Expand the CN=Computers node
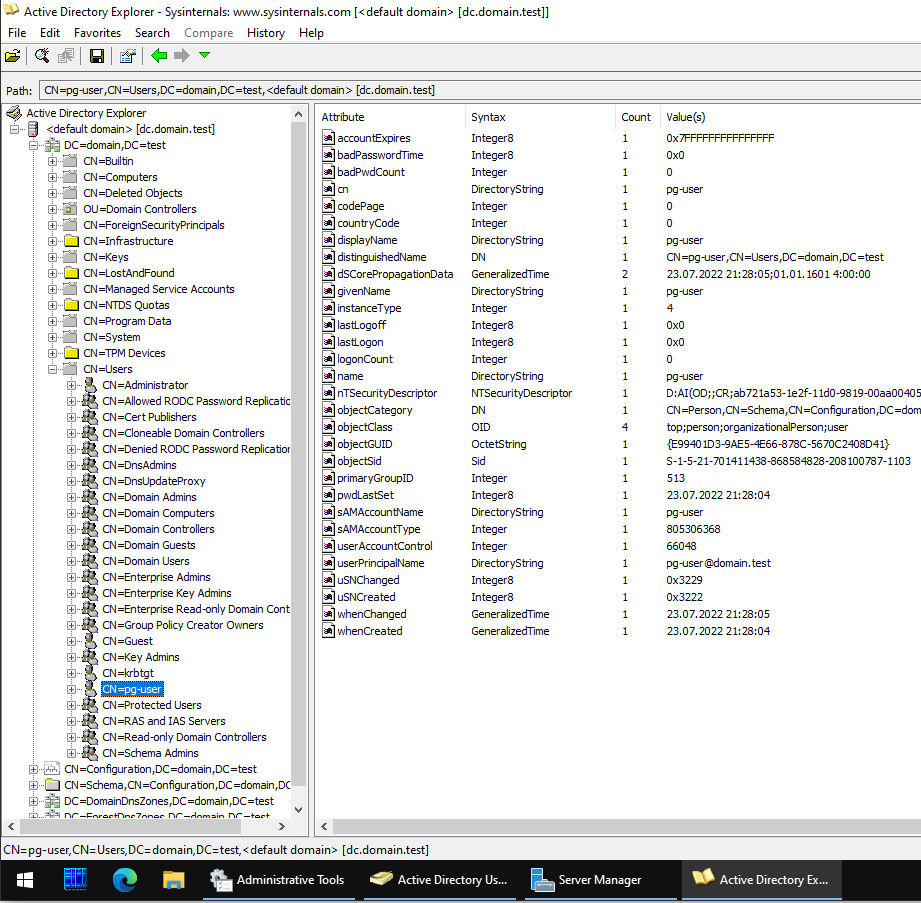921x903 pixels. [52, 177]
